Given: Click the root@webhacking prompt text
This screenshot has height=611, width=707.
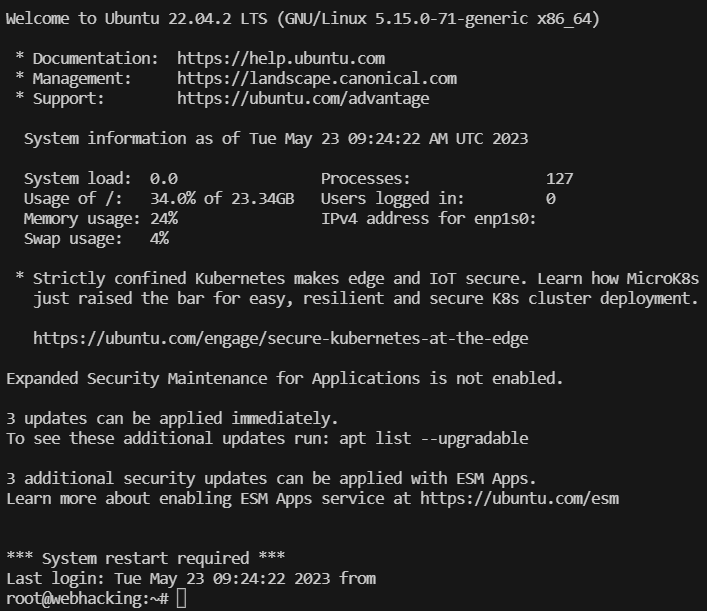Looking at the screenshot, I should coord(87,599).
